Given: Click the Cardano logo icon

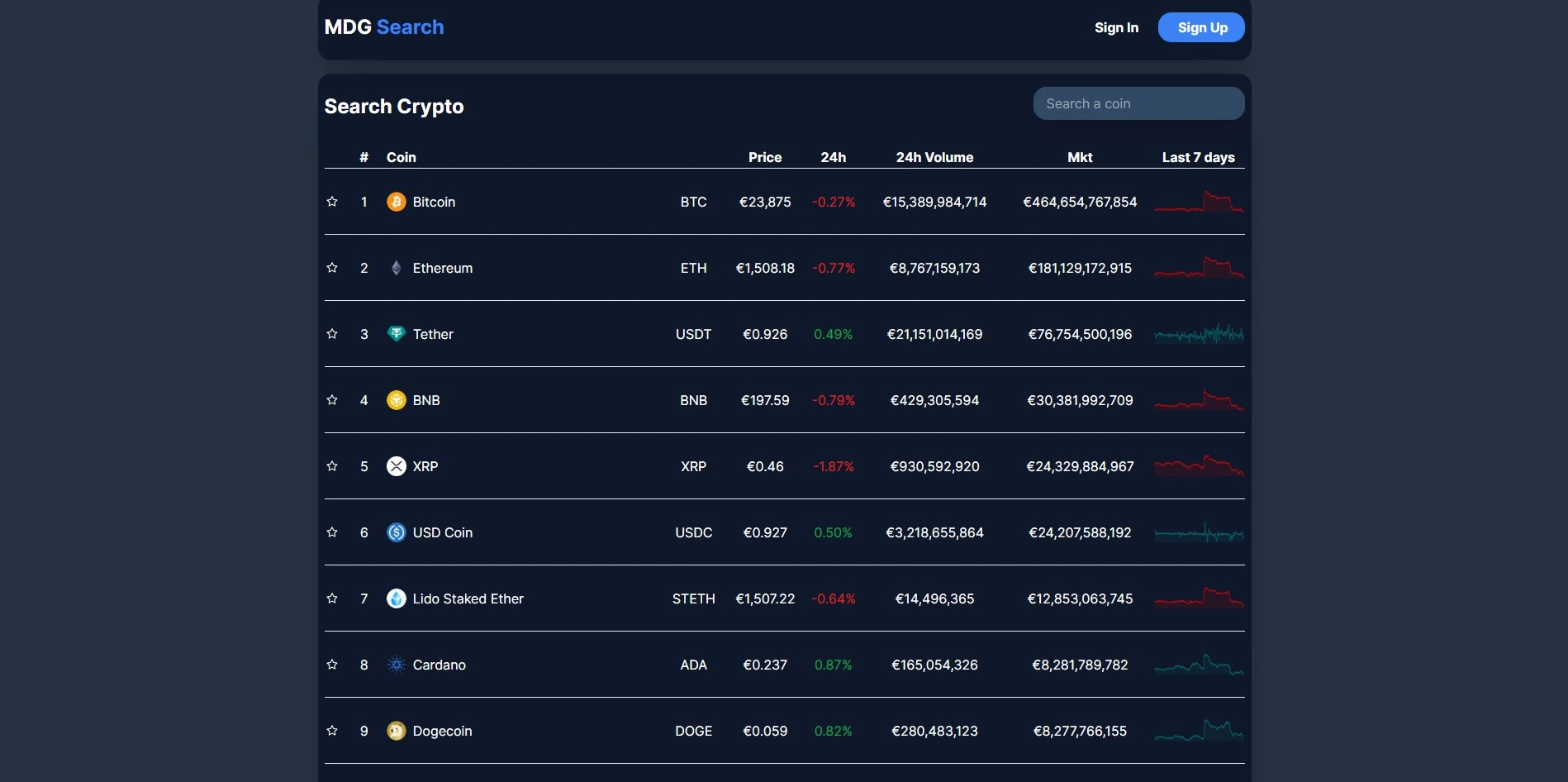Looking at the screenshot, I should point(397,665).
